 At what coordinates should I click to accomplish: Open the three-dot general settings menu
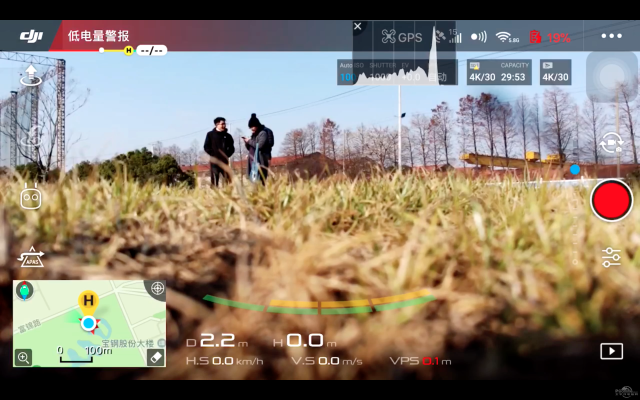pyautogui.click(x=611, y=36)
